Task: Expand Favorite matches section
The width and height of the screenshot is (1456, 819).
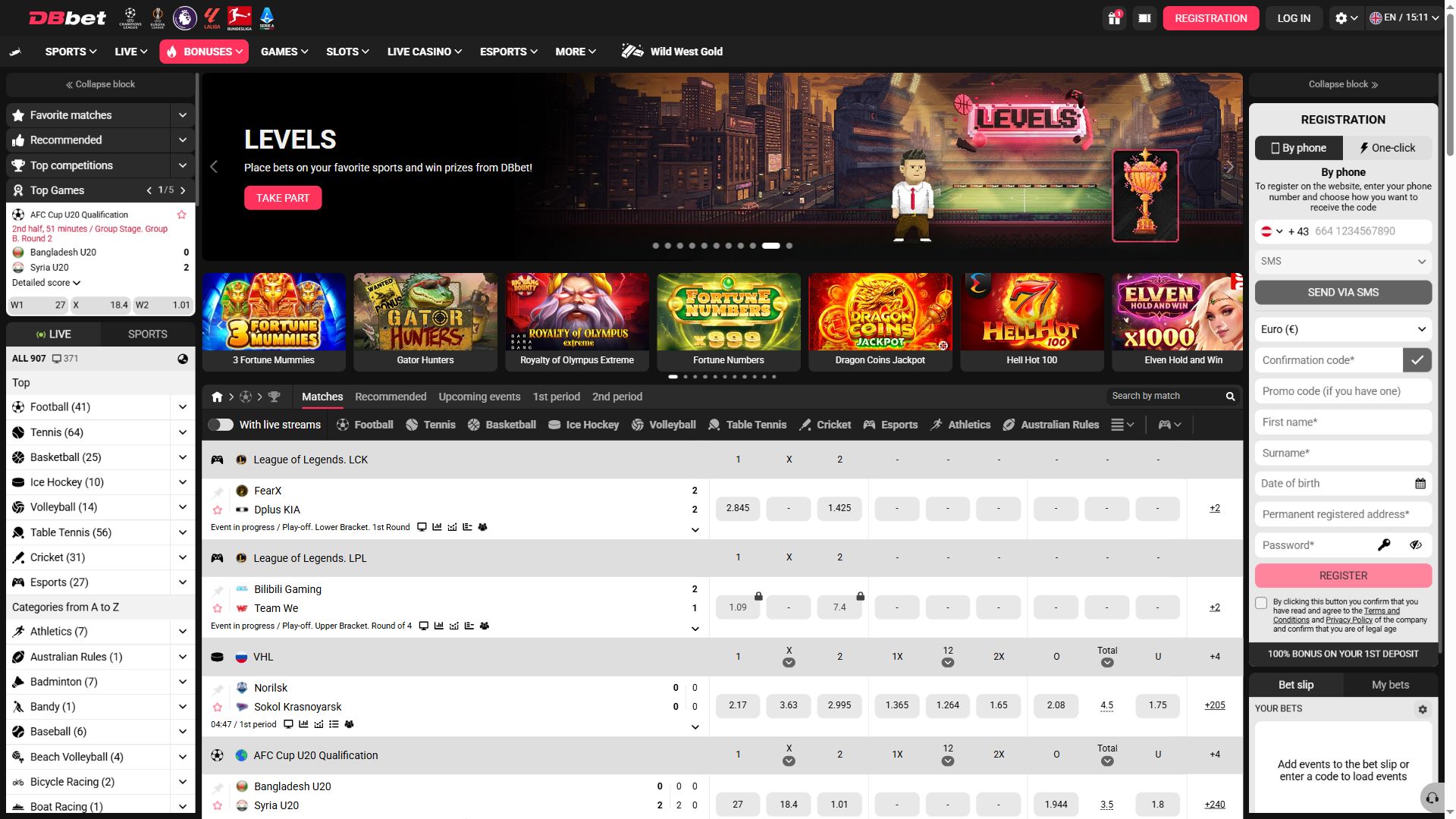Action: 183,115
